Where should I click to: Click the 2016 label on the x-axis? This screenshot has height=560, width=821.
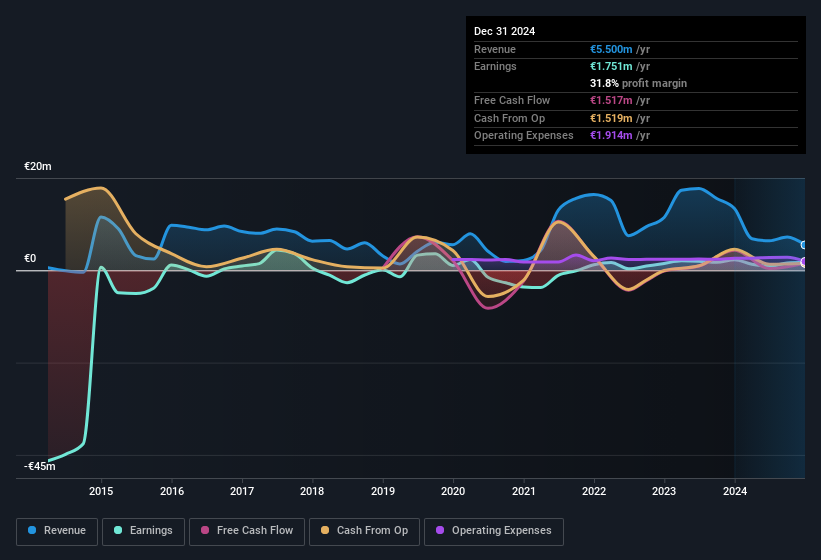172,491
